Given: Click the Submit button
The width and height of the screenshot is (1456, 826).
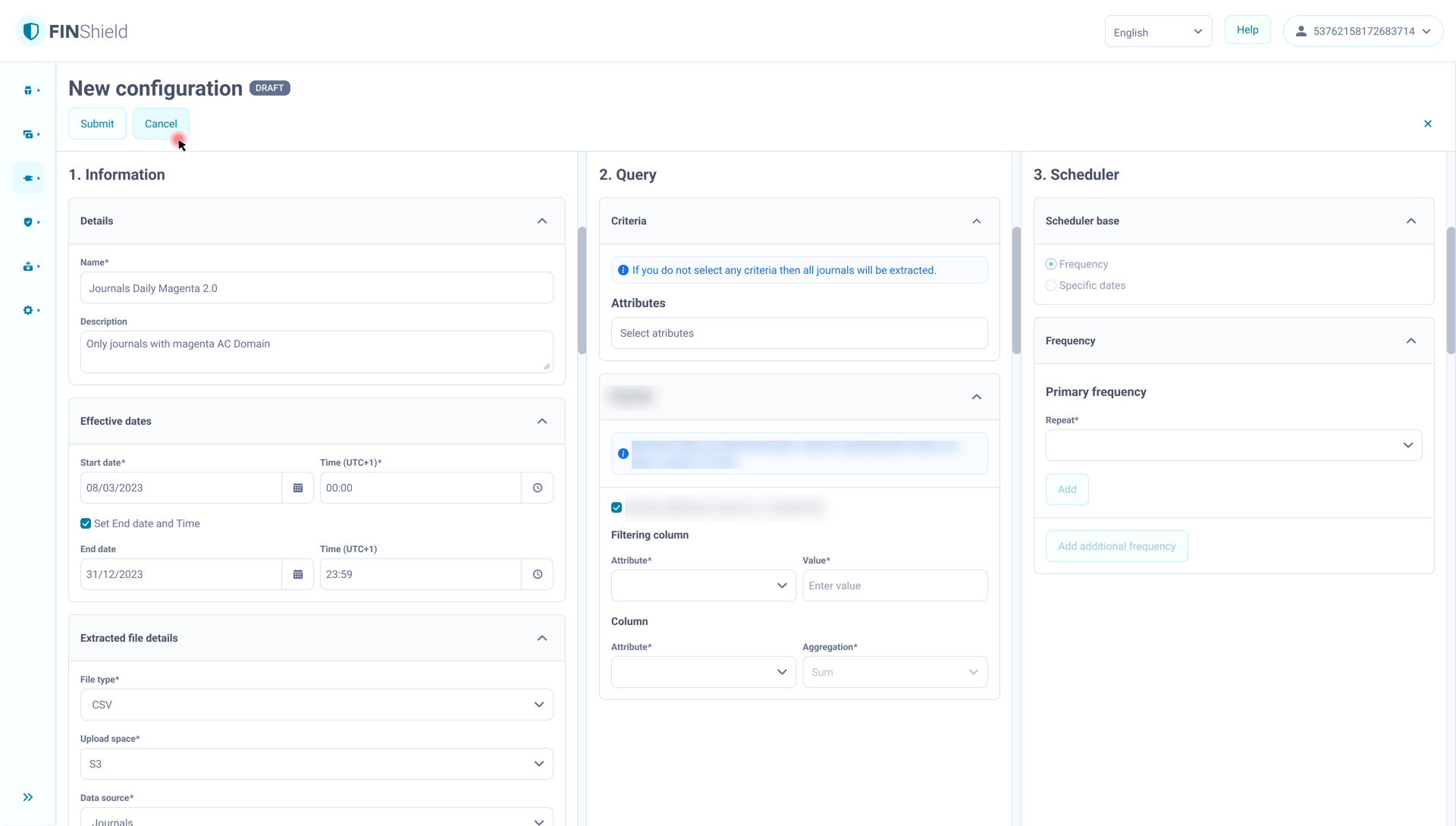Looking at the screenshot, I should click(x=97, y=124).
